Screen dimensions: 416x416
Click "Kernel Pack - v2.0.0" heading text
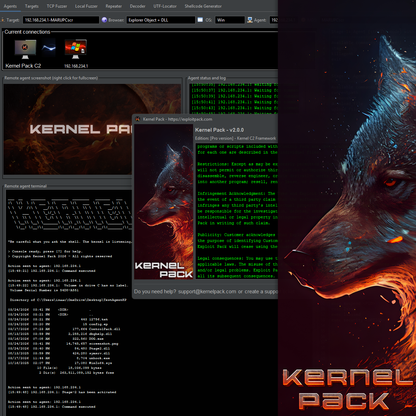click(x=219, y=130)
